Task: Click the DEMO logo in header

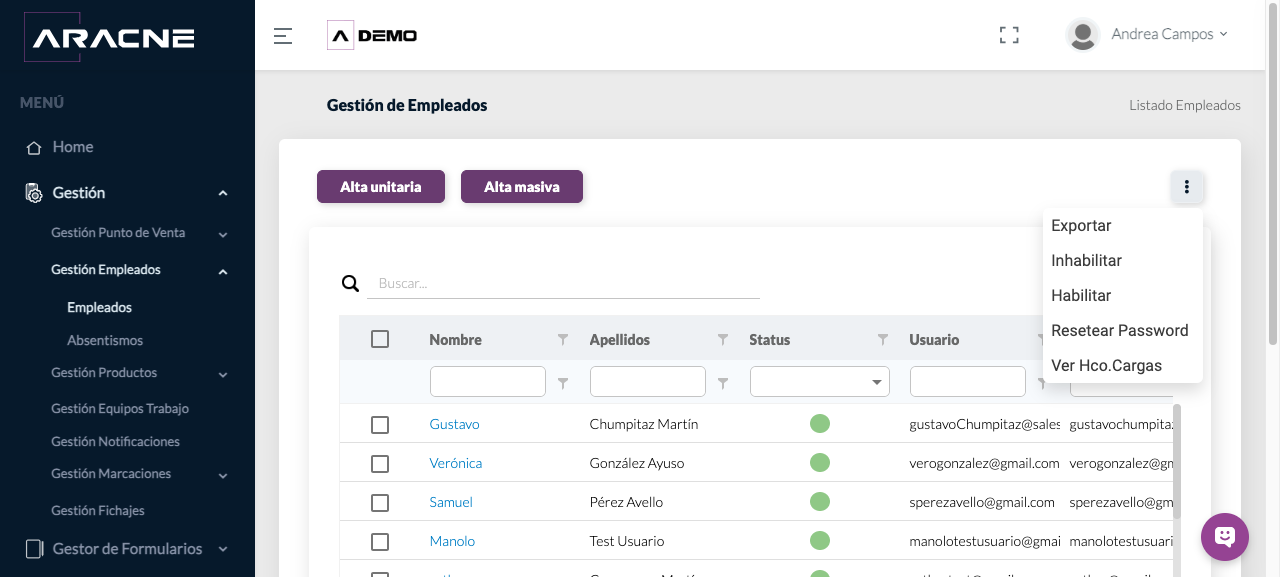Action: tap(373, 35)
